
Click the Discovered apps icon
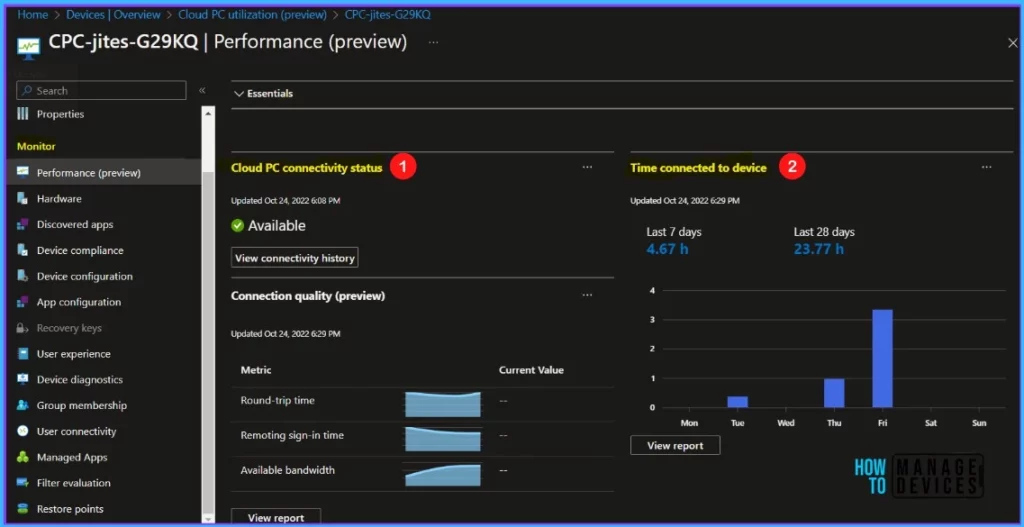click(23, 225)
